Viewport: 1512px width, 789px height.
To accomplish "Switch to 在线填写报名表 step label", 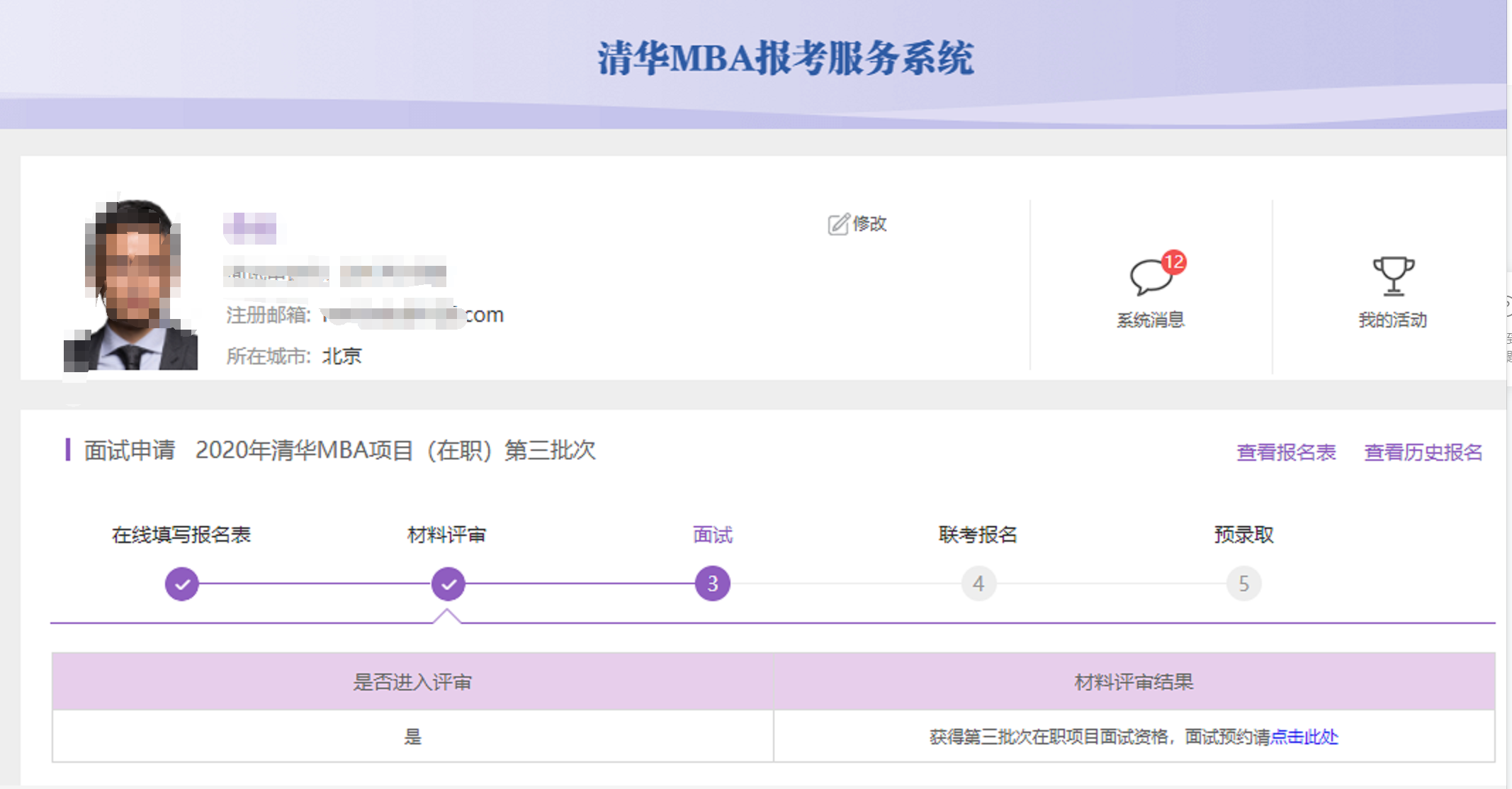I will [x=181, y=535].
